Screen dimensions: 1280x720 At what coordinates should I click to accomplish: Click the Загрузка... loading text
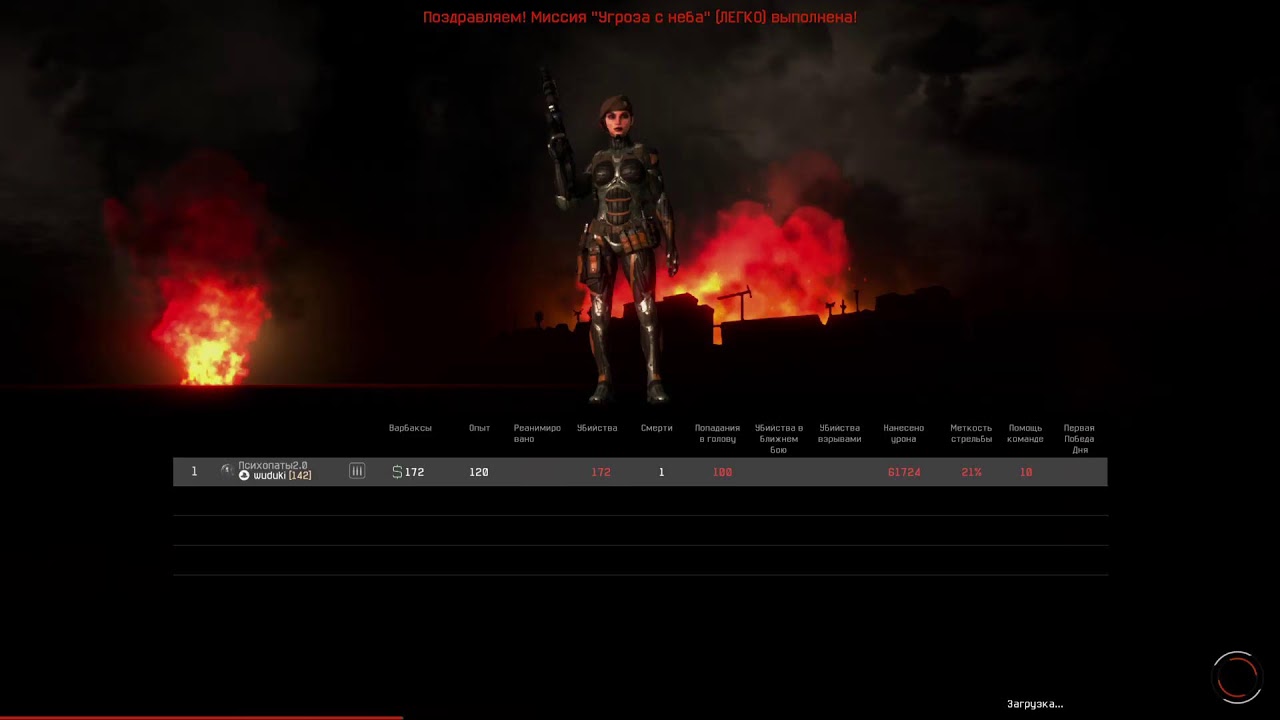(1035, 704)
